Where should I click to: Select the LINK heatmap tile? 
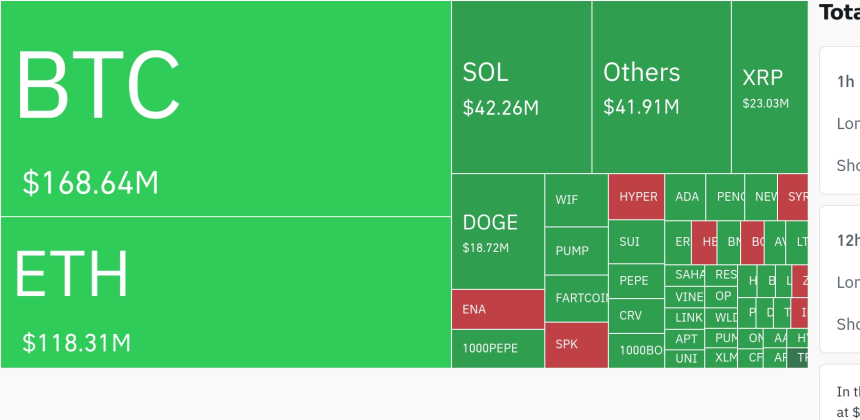687,318
